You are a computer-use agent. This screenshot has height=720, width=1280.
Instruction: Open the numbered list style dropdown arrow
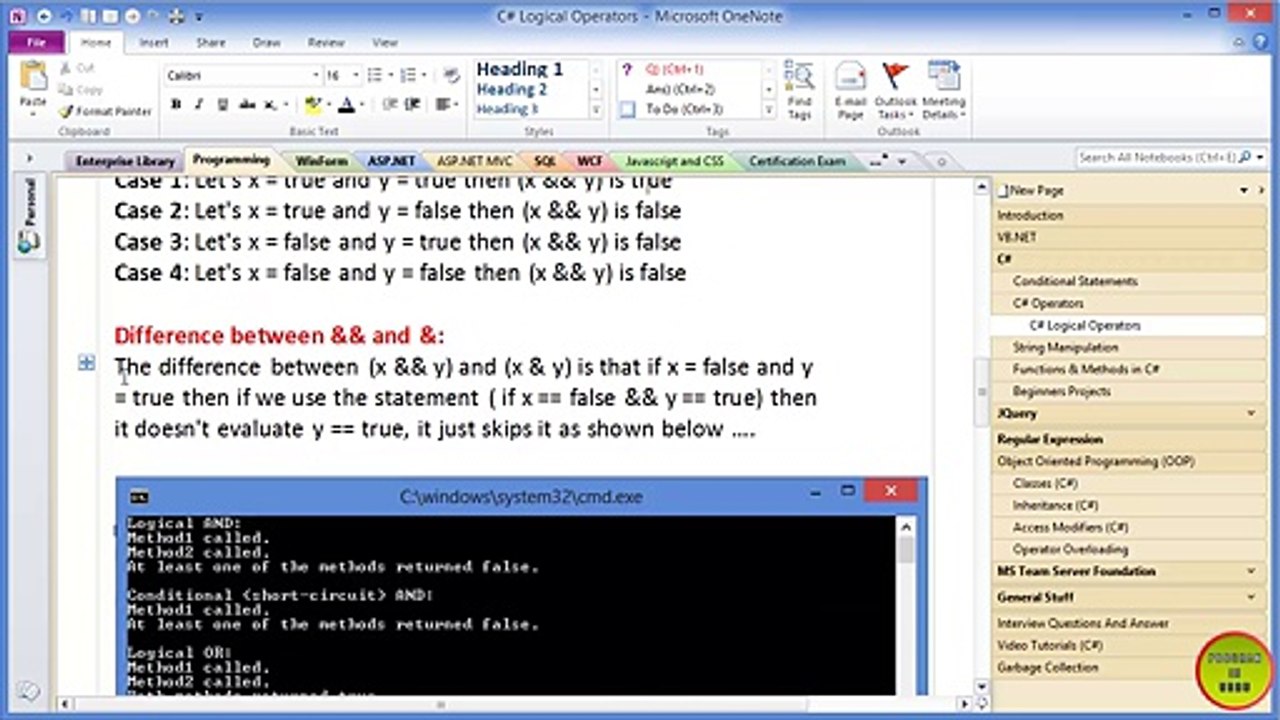[424, 76]
